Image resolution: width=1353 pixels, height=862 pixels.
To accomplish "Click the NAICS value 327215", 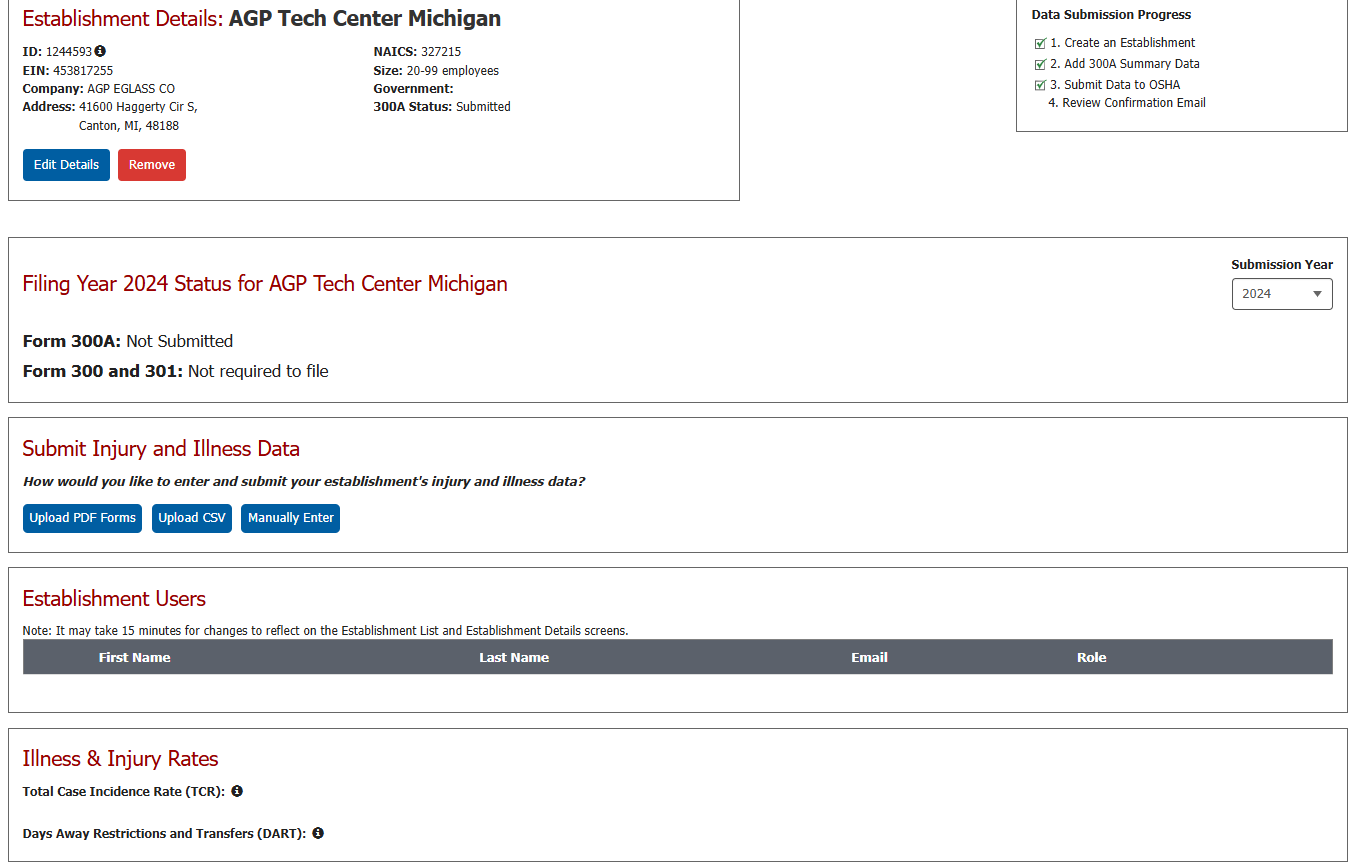I will [x=441, y=52].
